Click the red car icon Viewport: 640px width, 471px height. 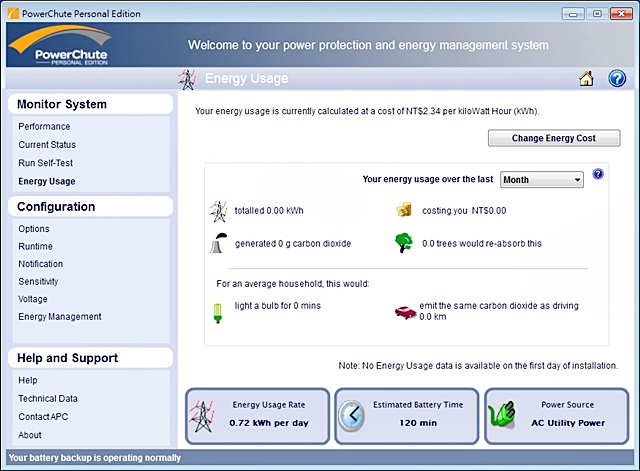[405, 312]
